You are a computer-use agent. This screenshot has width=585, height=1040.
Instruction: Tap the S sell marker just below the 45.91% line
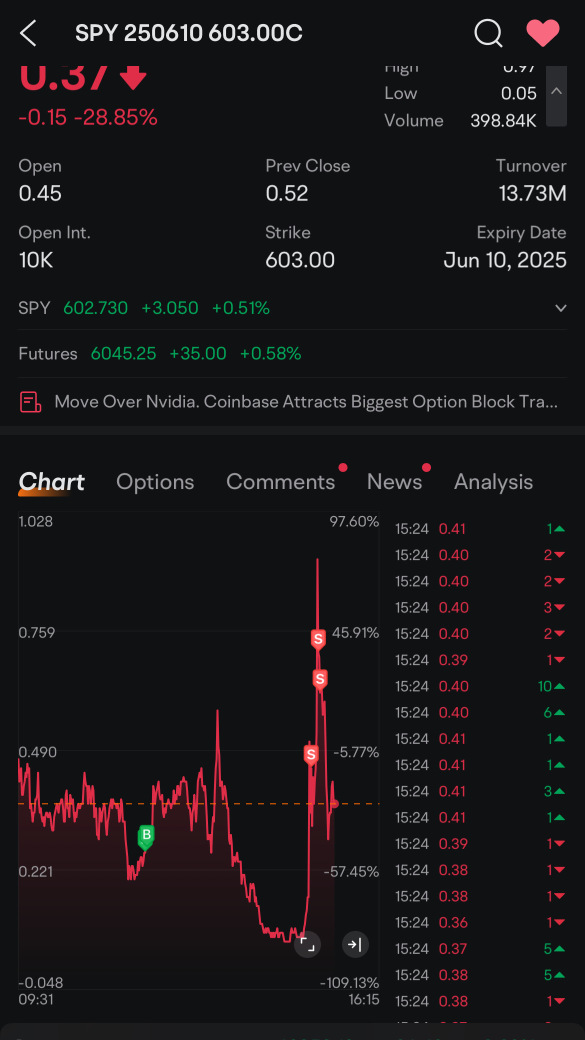(x=320, y=679)
